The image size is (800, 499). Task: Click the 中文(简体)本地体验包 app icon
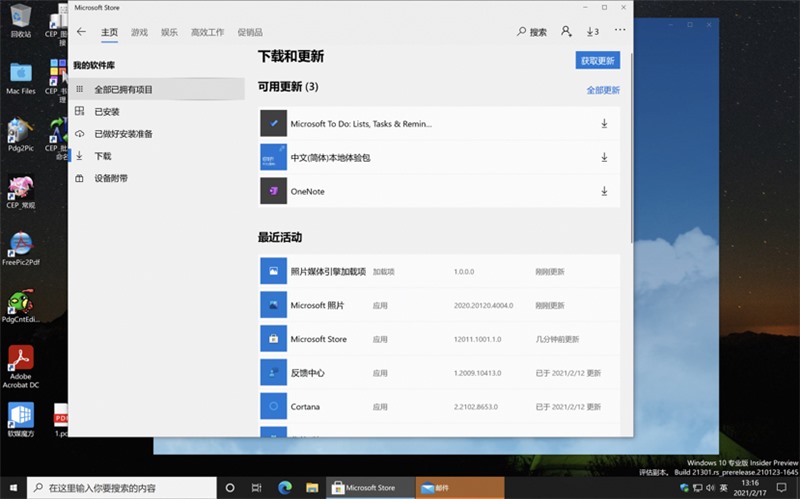pyautogui.click(x=273, y=157)
